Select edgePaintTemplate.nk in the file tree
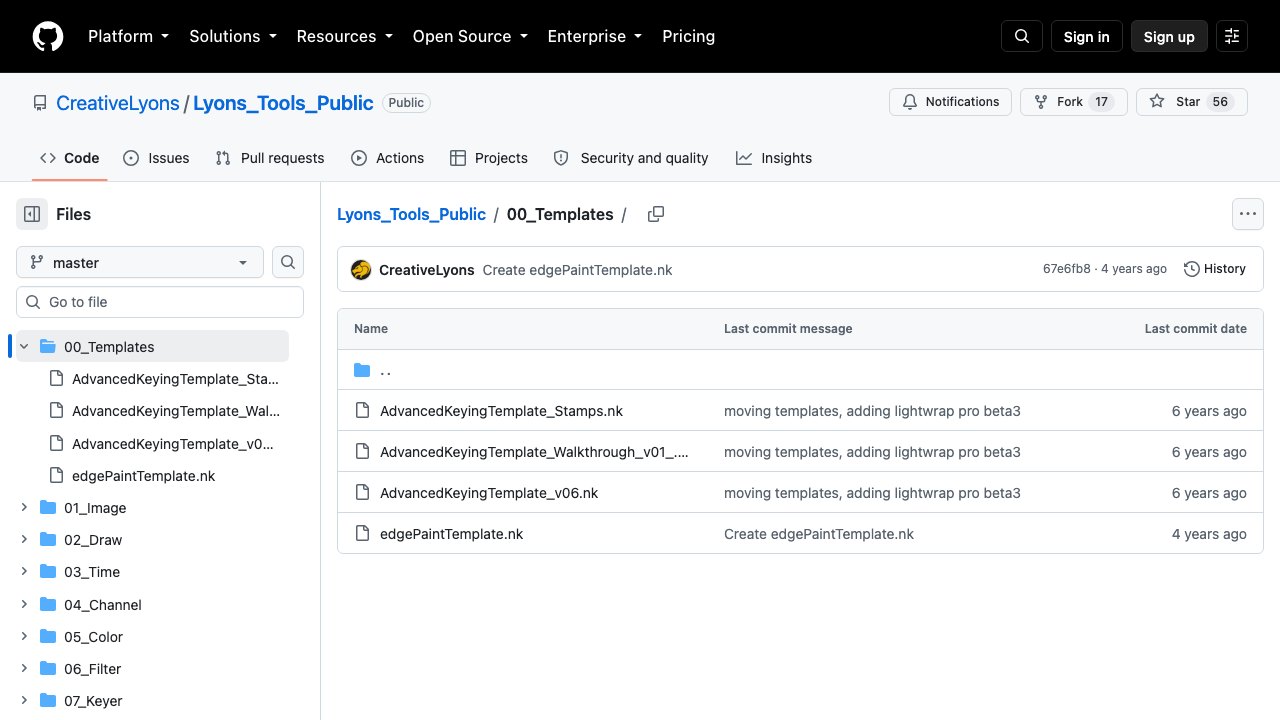Image resolution: width=1280 pixels, height=720 pixels. (143, 476)
